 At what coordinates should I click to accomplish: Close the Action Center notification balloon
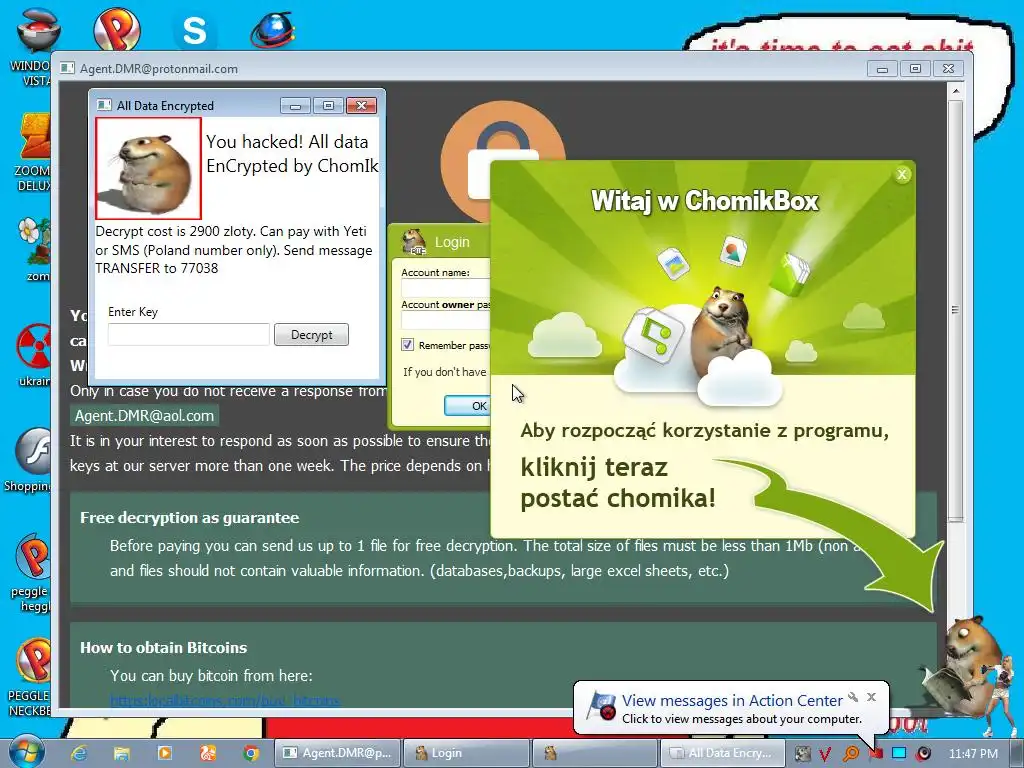(x=871, y=697)
